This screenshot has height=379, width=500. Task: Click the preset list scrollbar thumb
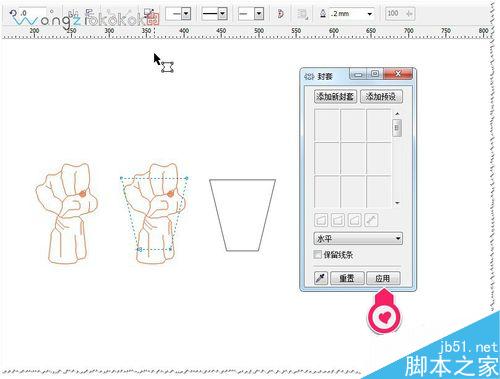click(x=397, y=128)
